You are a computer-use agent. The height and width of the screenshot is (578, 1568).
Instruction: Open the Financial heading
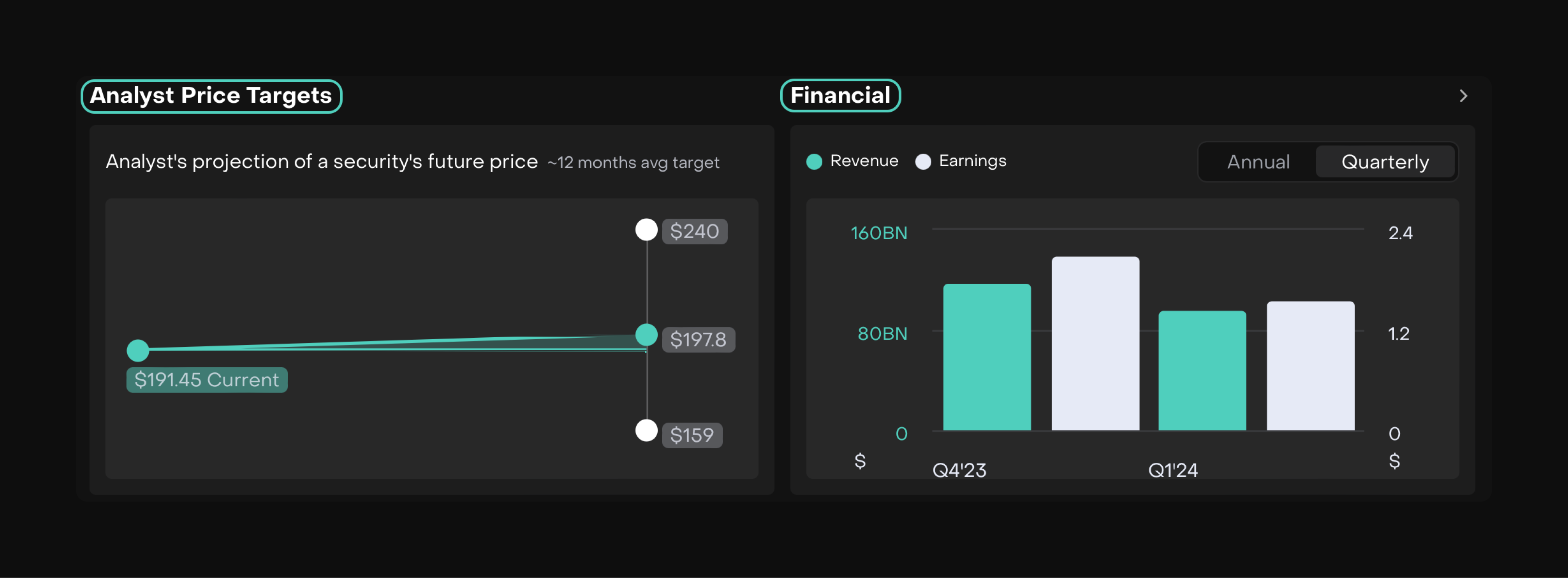840,95
